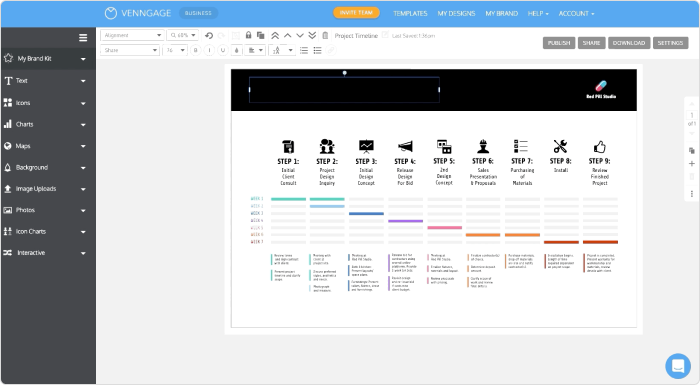Expand My Brand Kit panel
700x385 pixels.
[48, 59]
